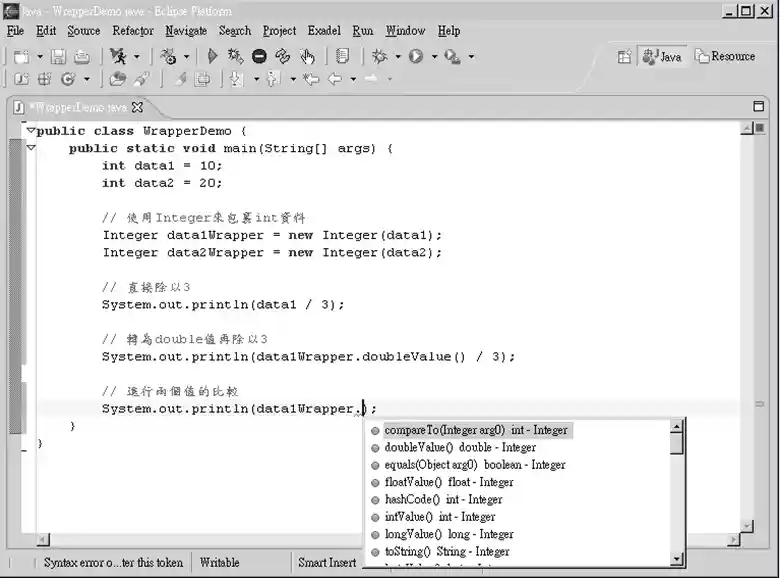Click the autocomplete list scrollbar down arrow
The height and width of the screenshot is (578, 780).
pyautogui.click(x=677, y=559)
